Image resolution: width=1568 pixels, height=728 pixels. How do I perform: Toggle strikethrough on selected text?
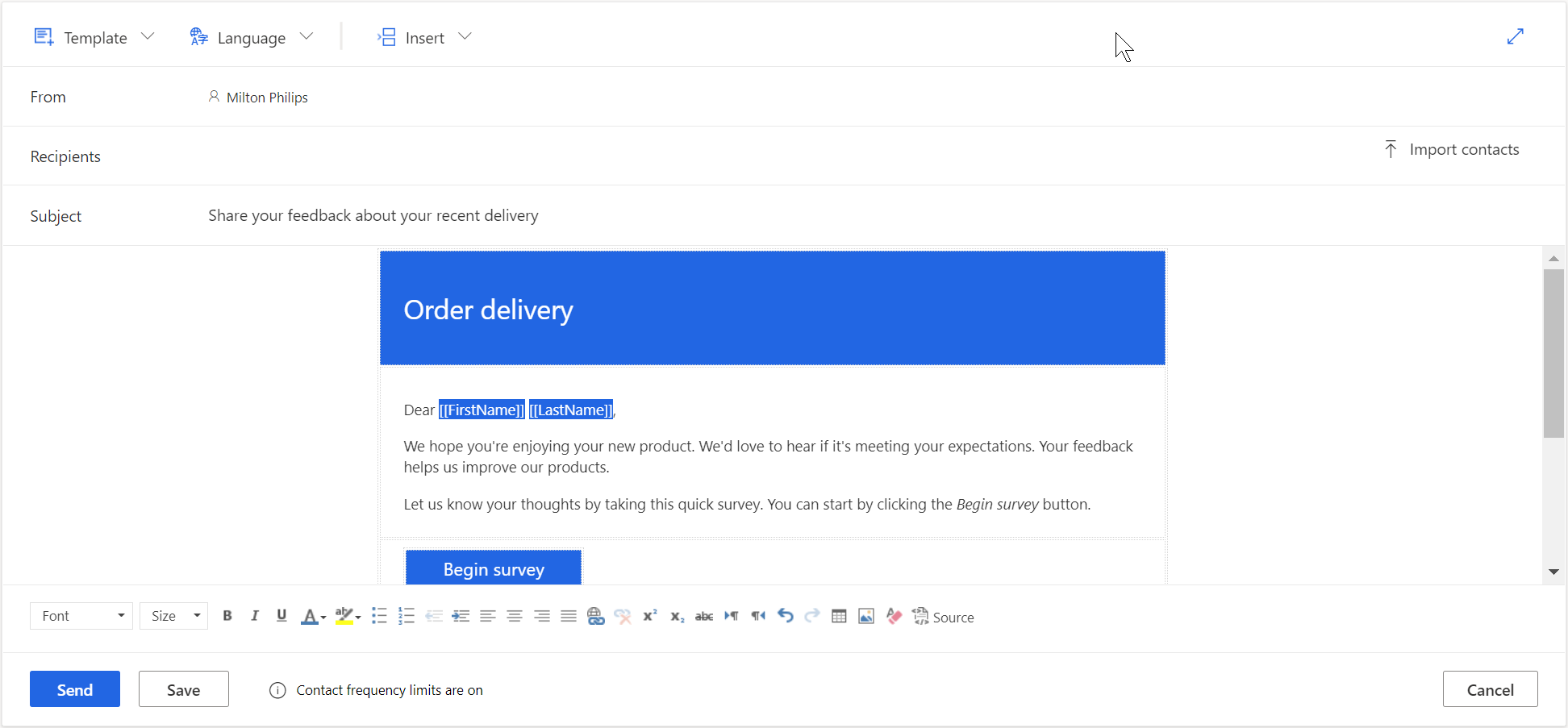(x=703, y=616)
